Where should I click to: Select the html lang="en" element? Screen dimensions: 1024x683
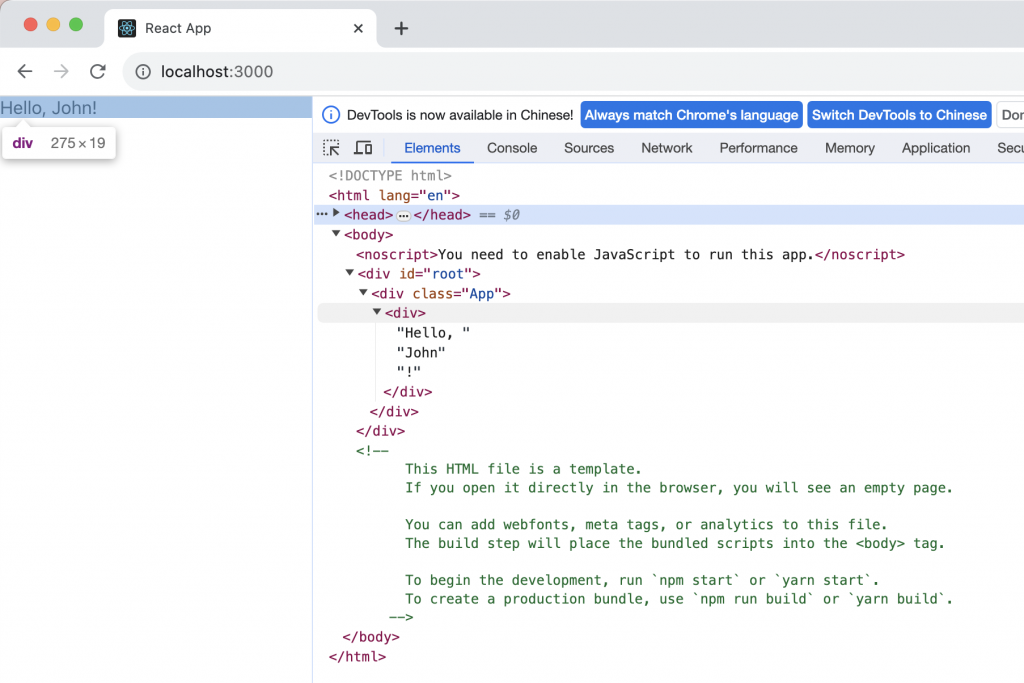[394, 195]
